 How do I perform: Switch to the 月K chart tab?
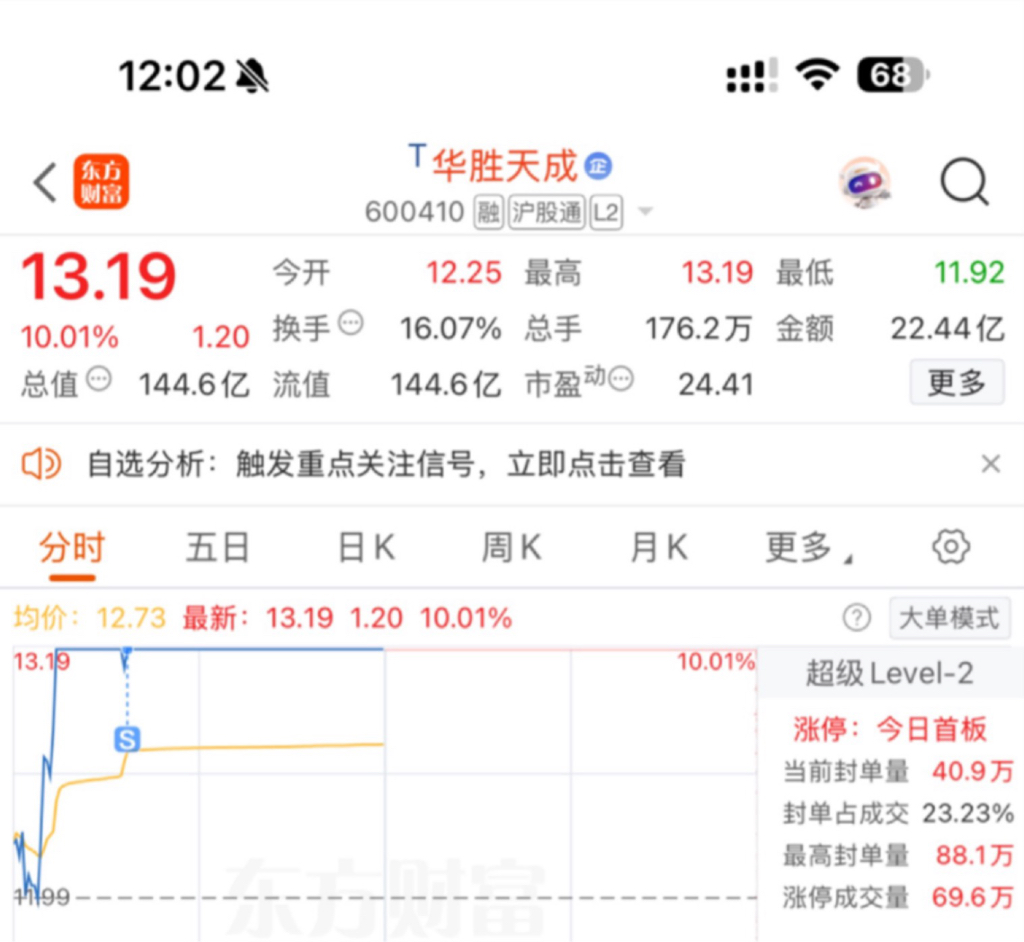(x=658, y=547)
